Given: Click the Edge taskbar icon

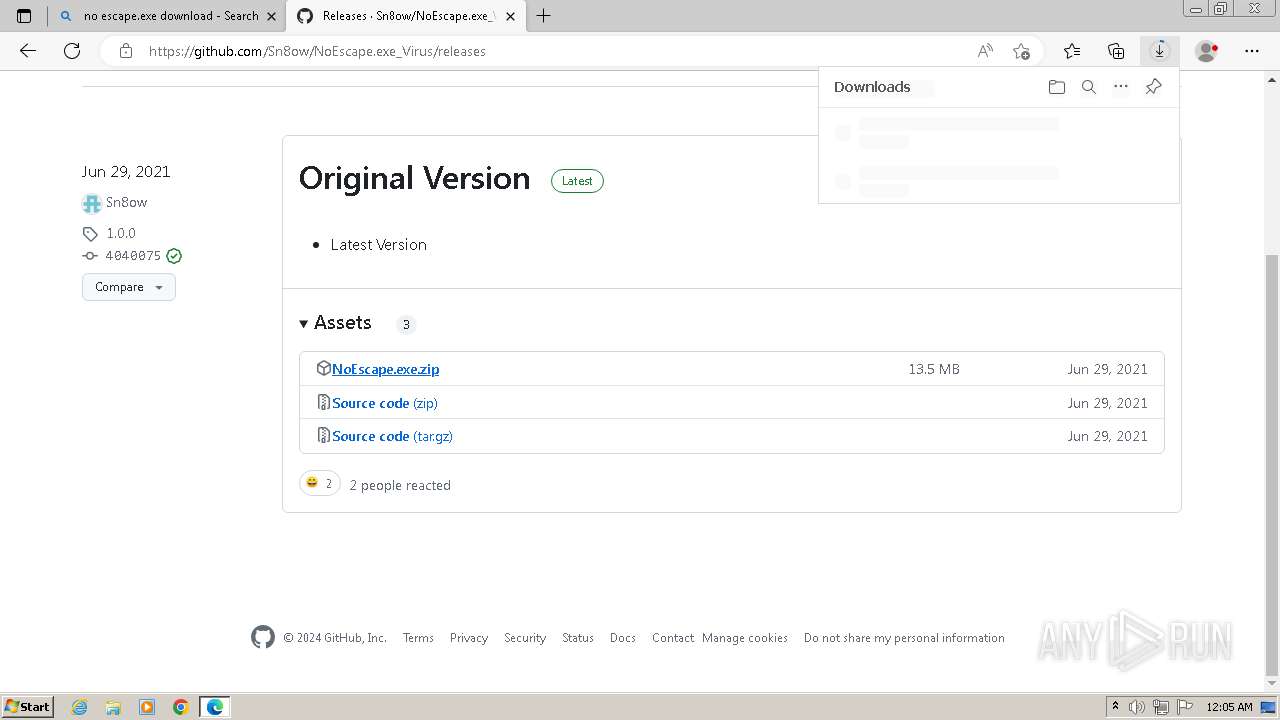Looking at the screenshot, I should click(x=215, y=707).
